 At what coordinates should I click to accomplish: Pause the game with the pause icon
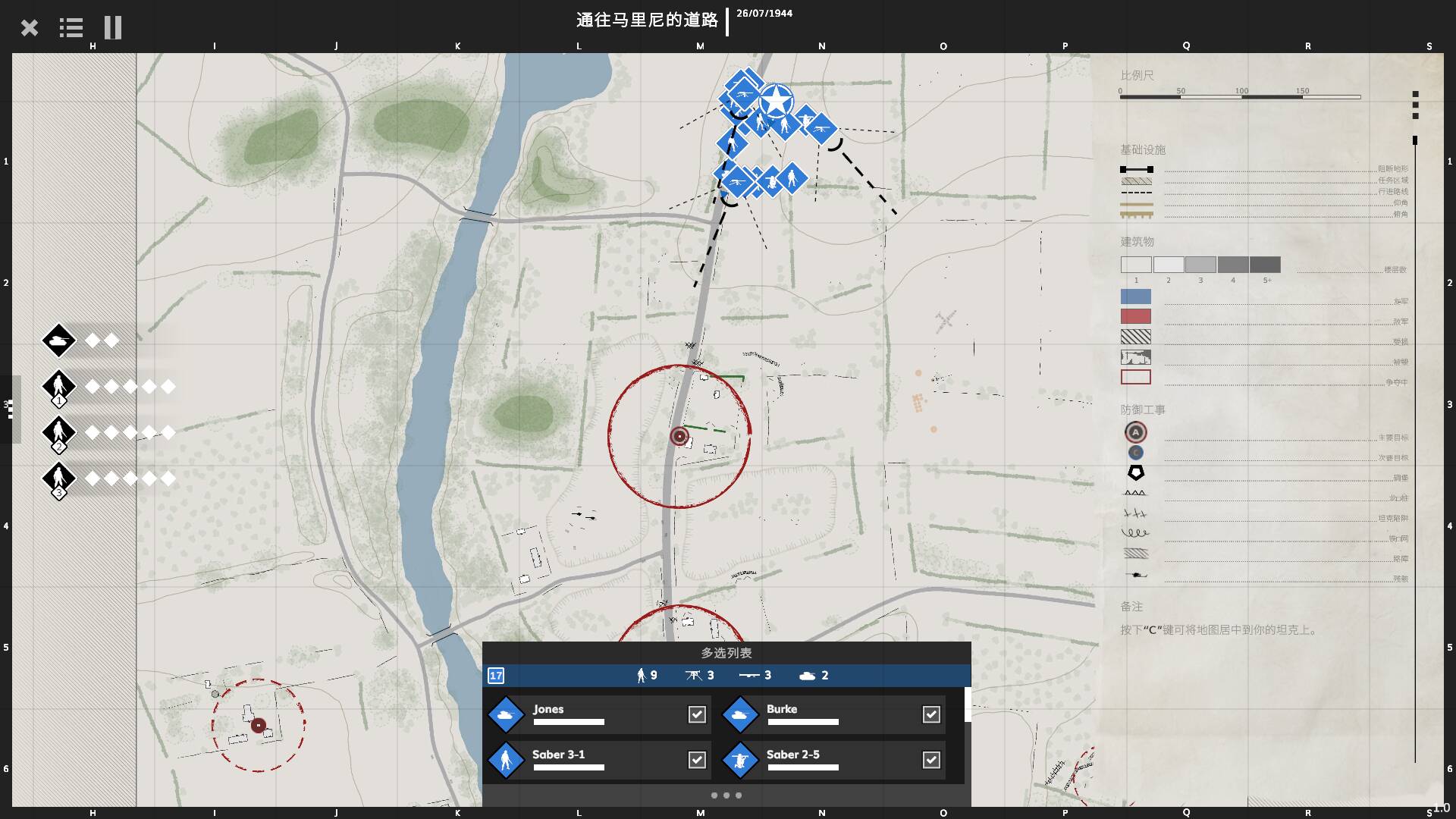[113, 28]
